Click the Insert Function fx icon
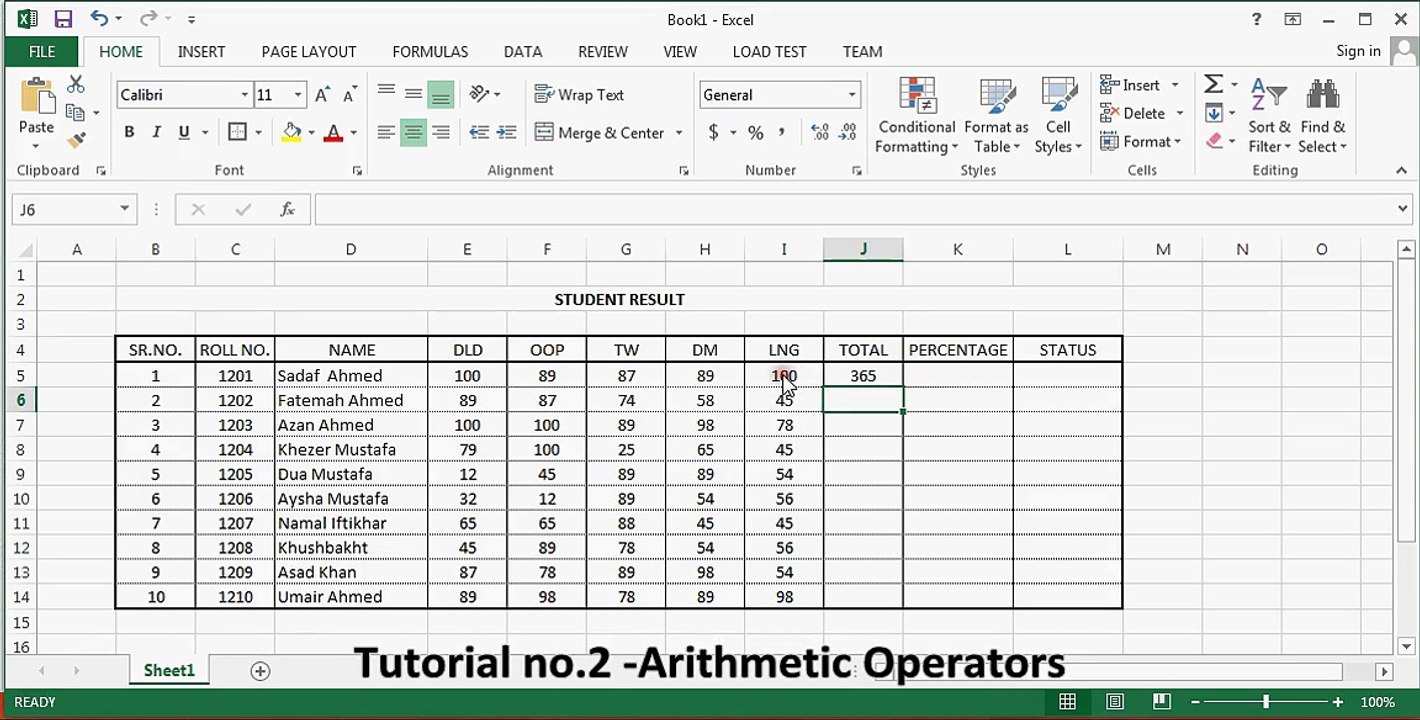This screenshot has height=720, width=1420. click(x=287, y=209)
